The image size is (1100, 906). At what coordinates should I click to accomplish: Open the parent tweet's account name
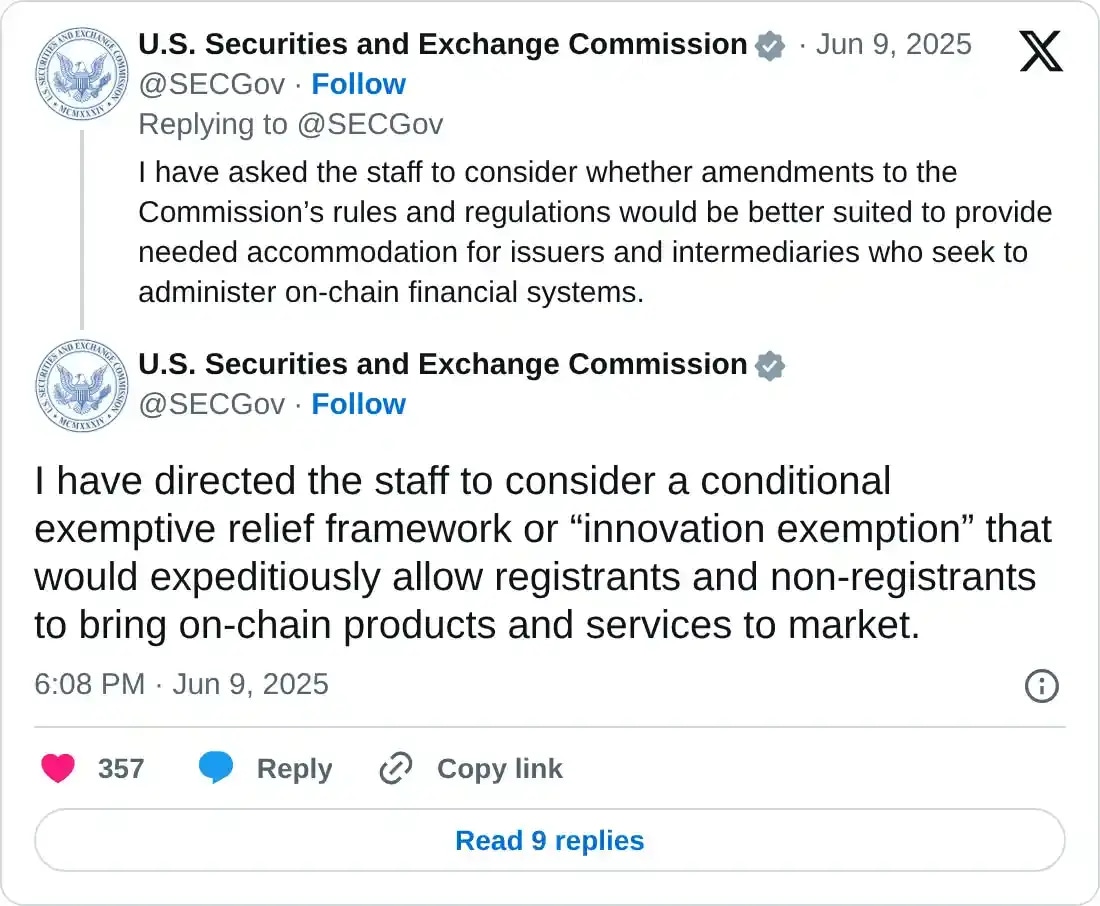click(442, 44)
